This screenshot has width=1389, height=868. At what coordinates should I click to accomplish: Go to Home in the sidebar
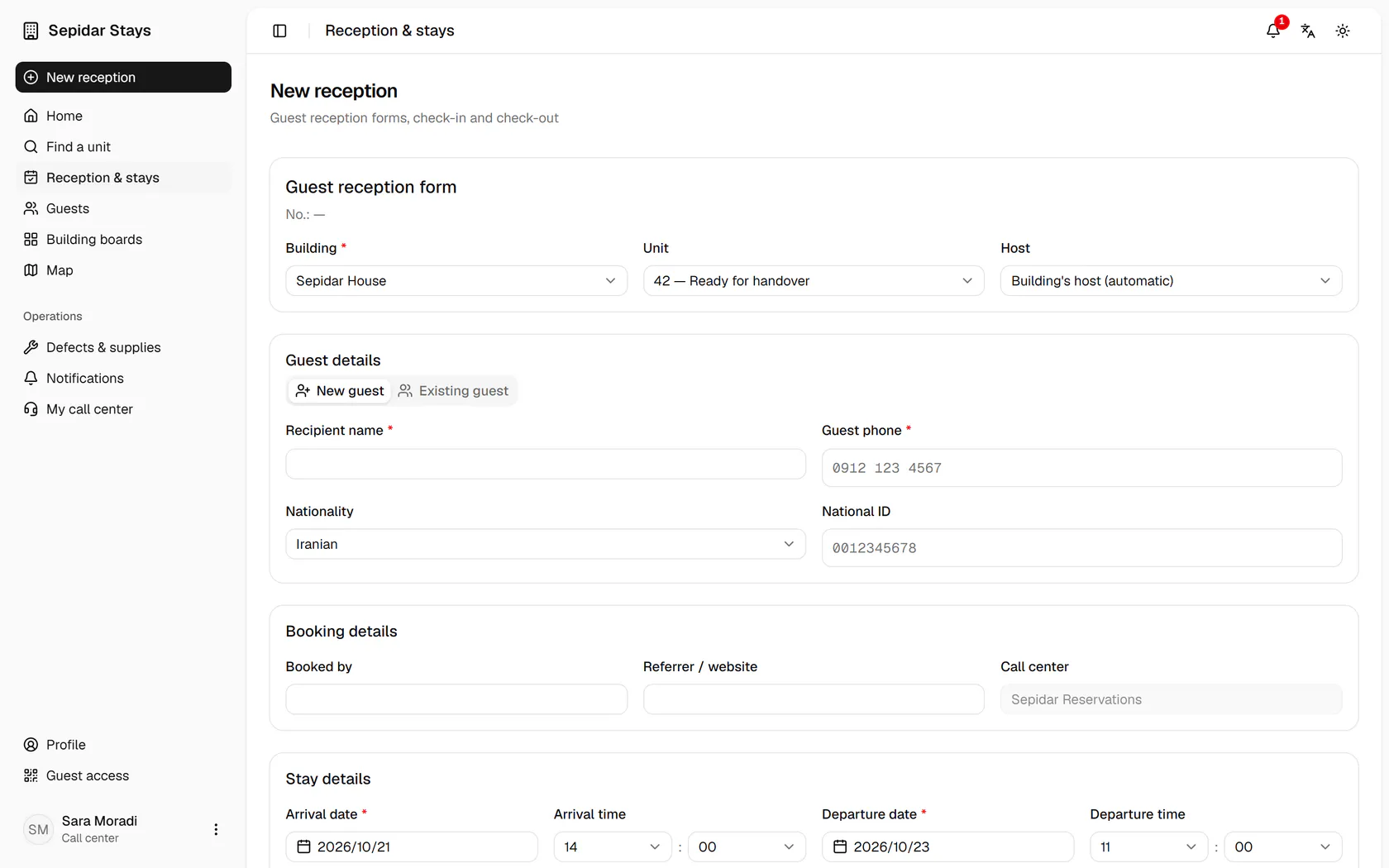pos(123,116)
